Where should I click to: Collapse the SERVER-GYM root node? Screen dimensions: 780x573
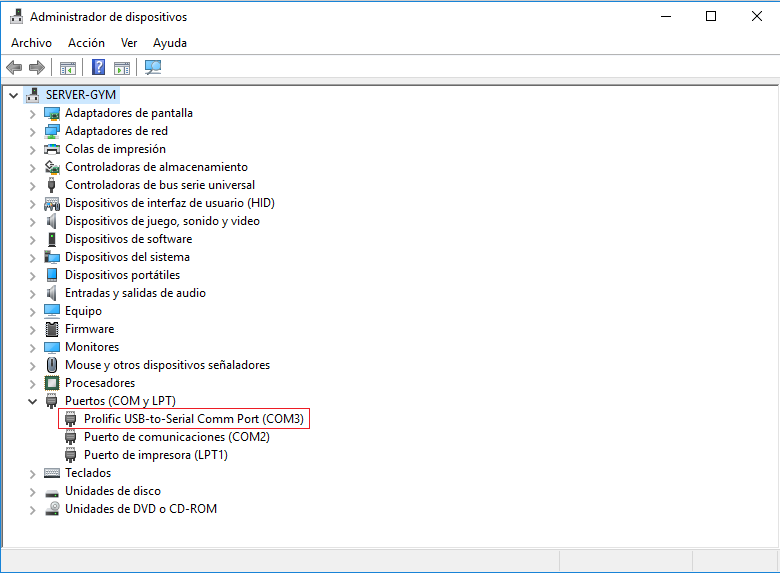click(x=13, y=95)
